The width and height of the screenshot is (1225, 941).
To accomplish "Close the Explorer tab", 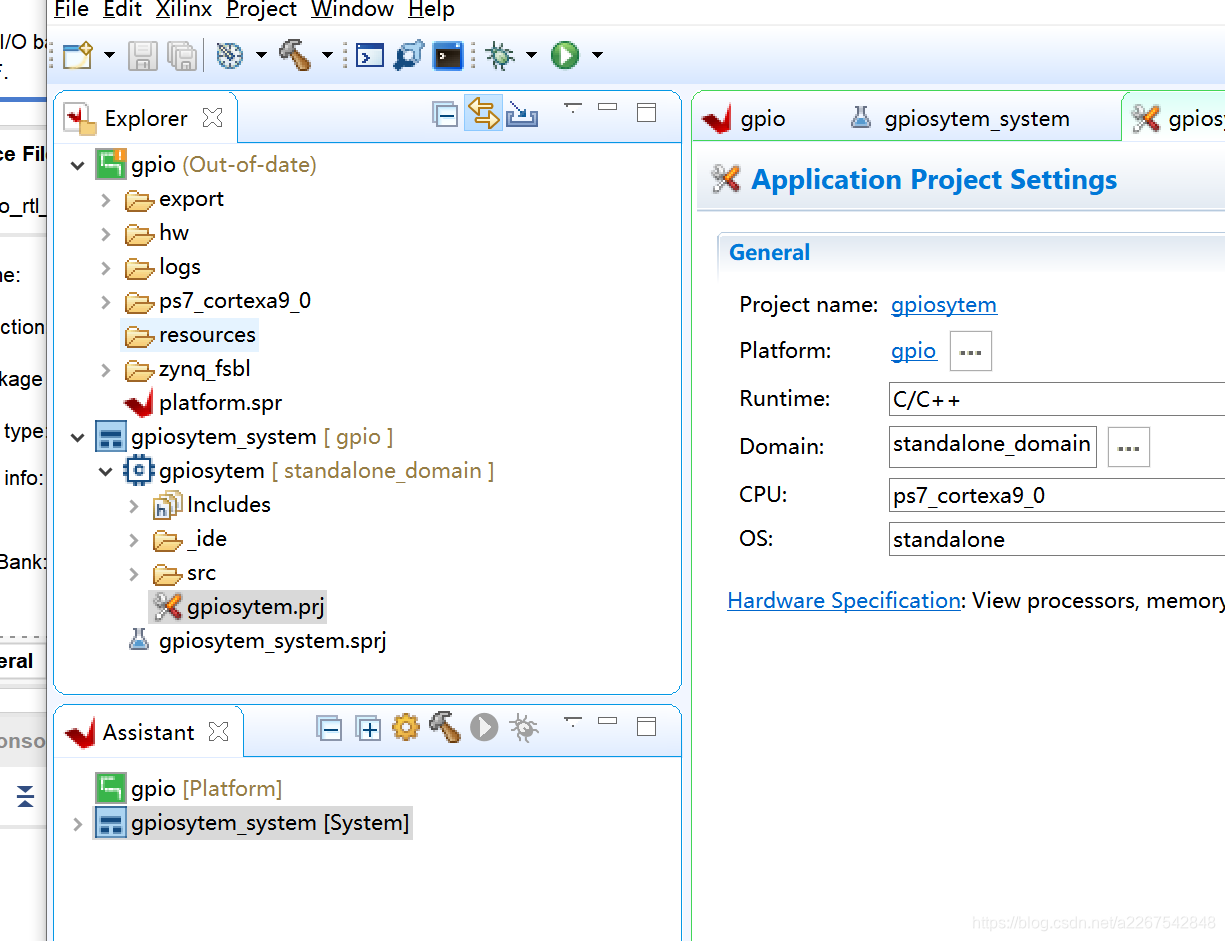I will pos(212,118).
